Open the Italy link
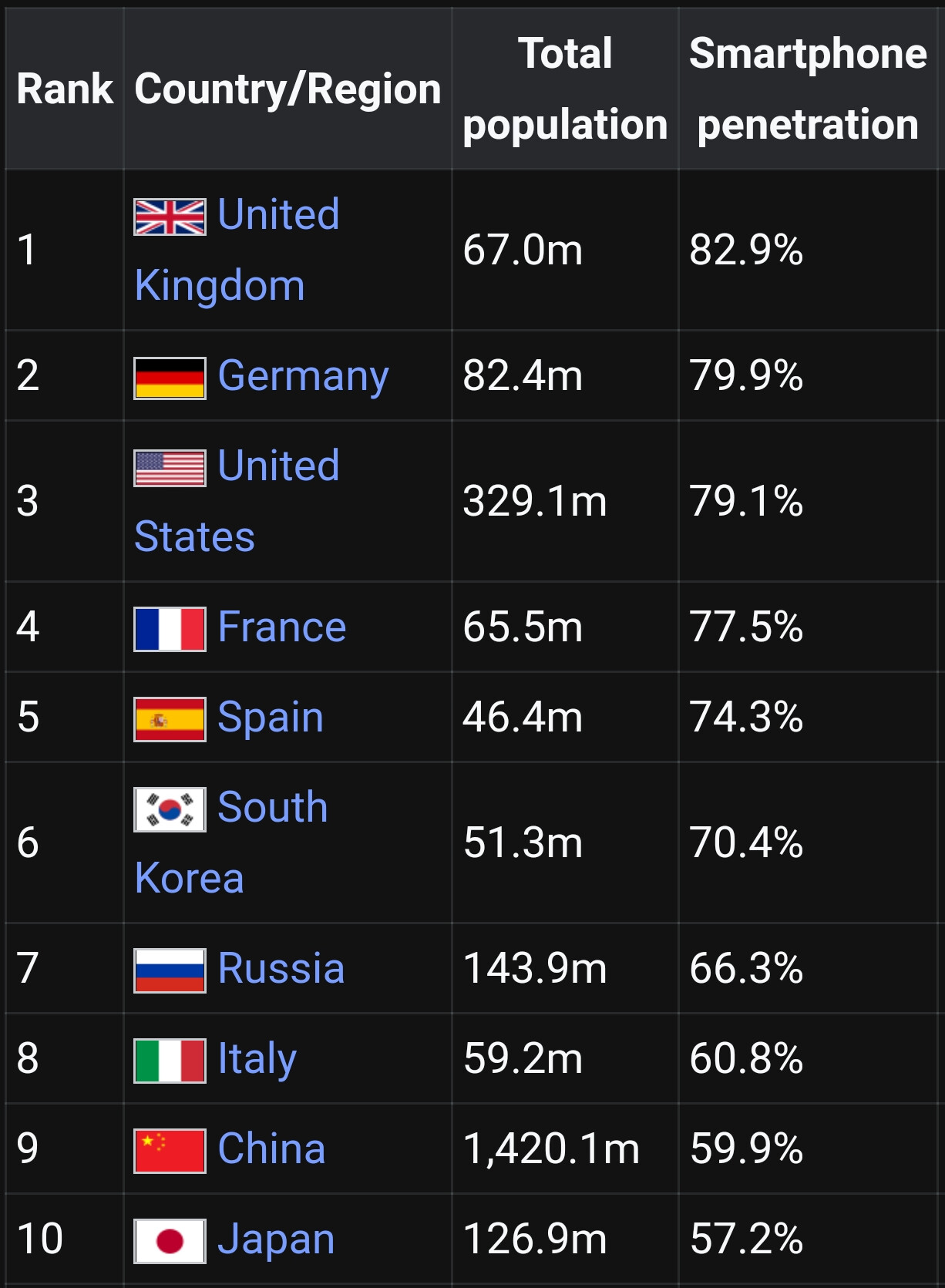The image size is (945, 1288). click(257, 1058)
